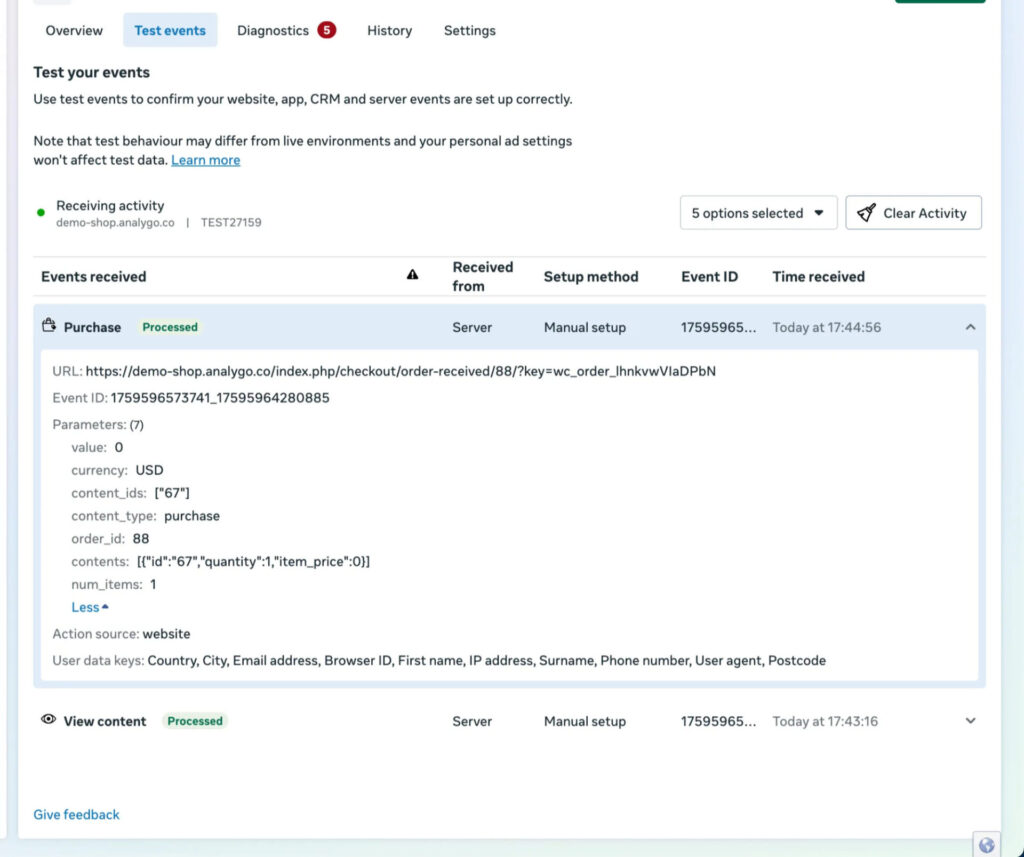Image resolution: width=1024 pixels, height=857 pixels.
Task: Open the Settings tab
Action: [x=469, y=31]
